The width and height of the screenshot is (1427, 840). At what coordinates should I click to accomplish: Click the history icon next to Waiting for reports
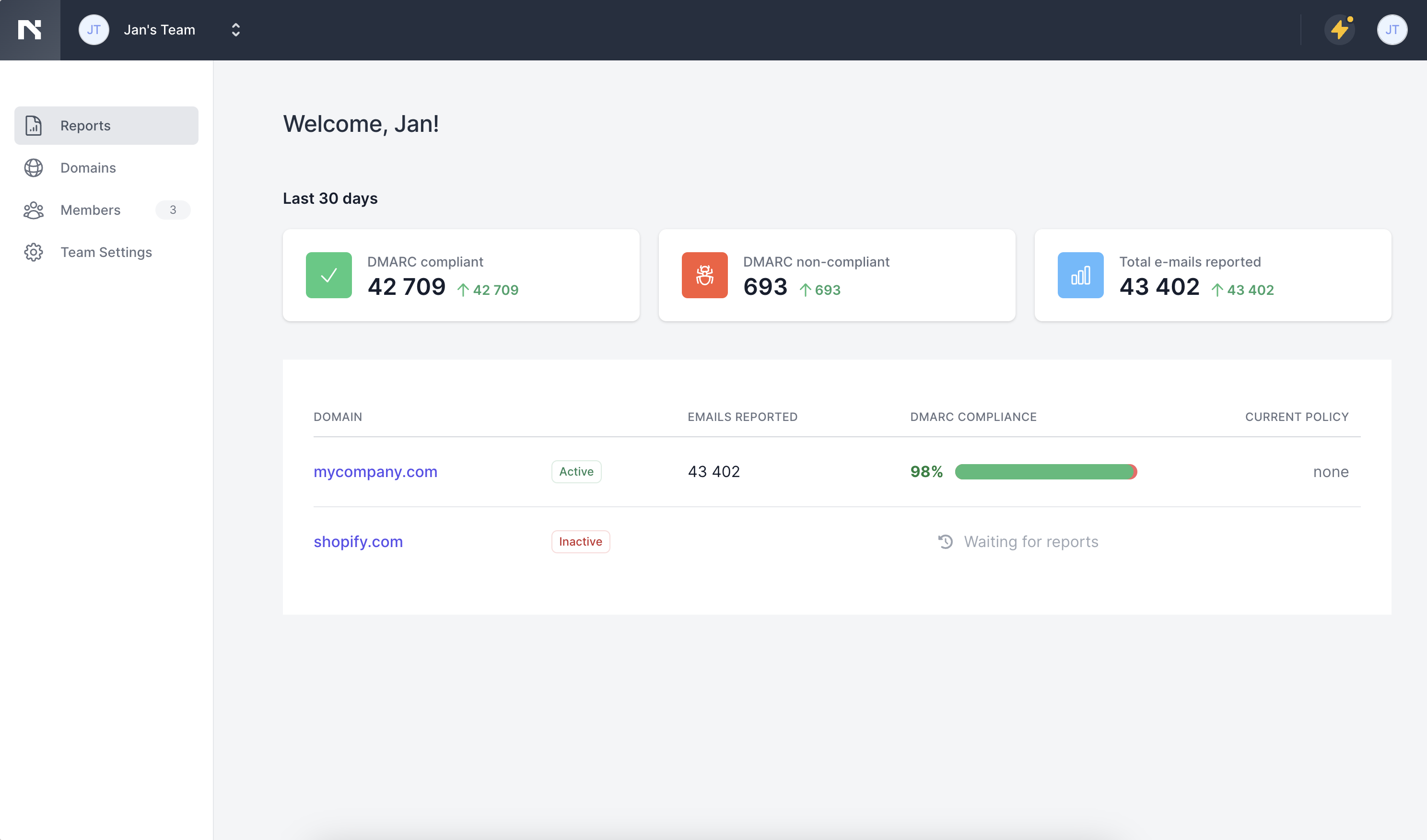coord(945,541)
